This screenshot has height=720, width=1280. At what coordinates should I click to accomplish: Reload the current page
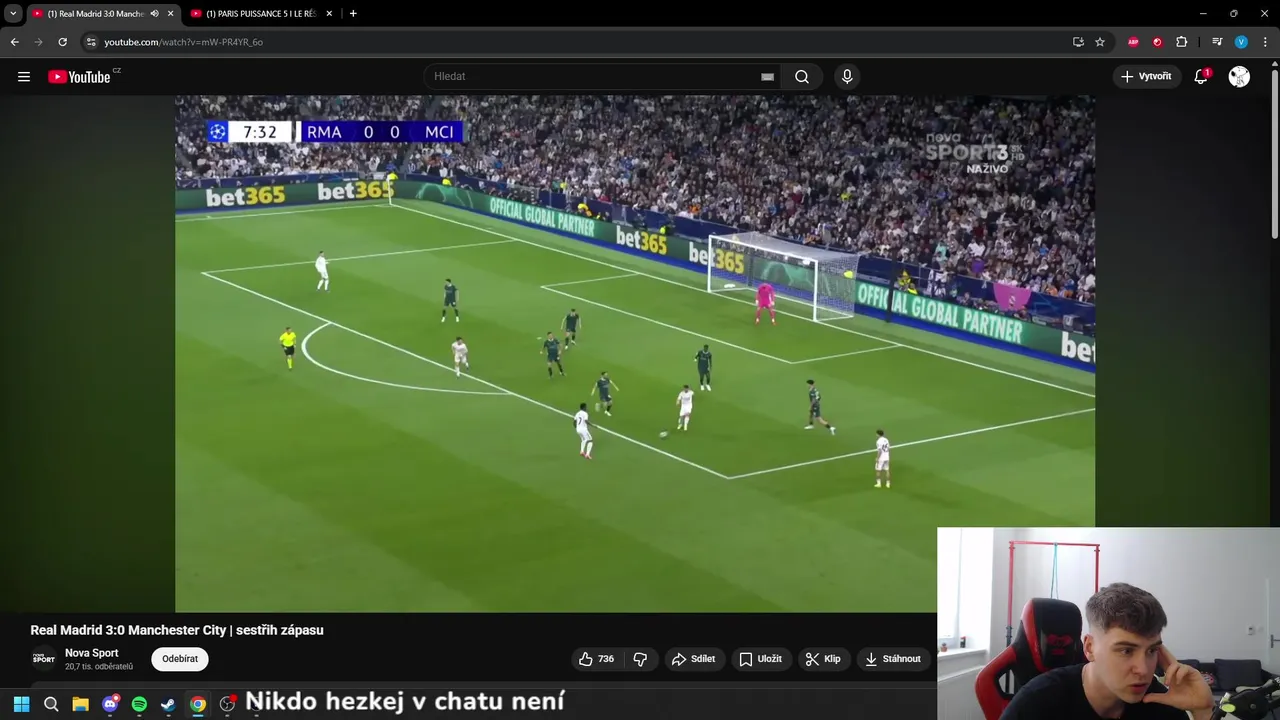pos(62,42)
